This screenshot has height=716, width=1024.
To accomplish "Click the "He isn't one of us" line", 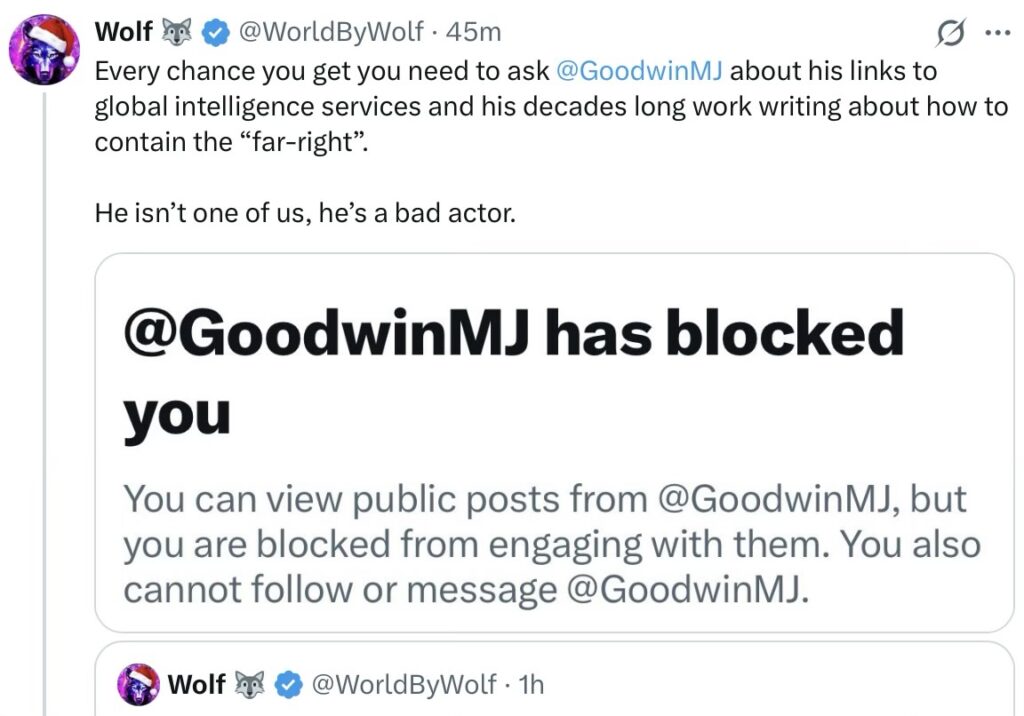I will pos(305,213).
